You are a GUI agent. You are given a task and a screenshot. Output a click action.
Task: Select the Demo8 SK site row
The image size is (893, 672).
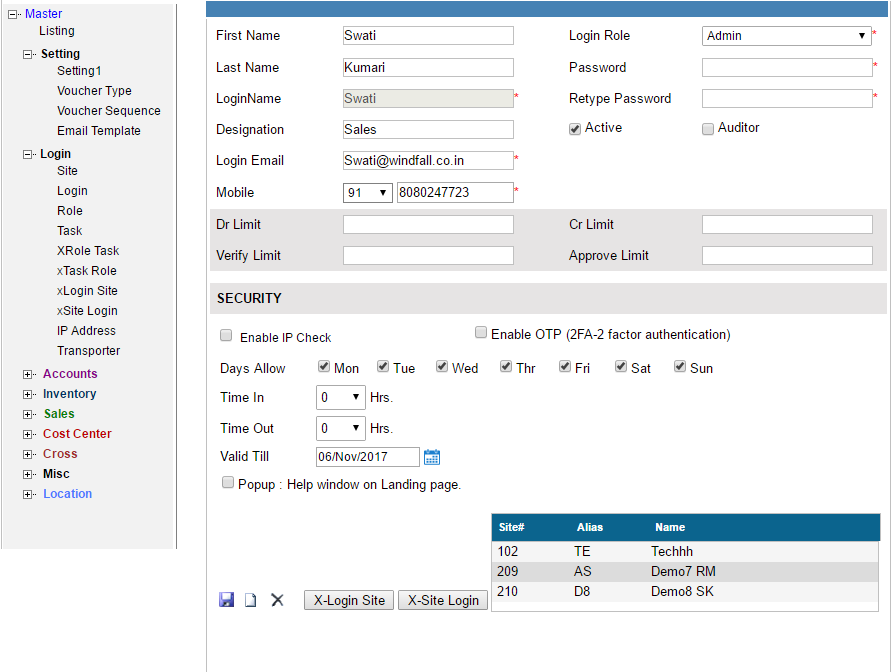click(685, 591)
